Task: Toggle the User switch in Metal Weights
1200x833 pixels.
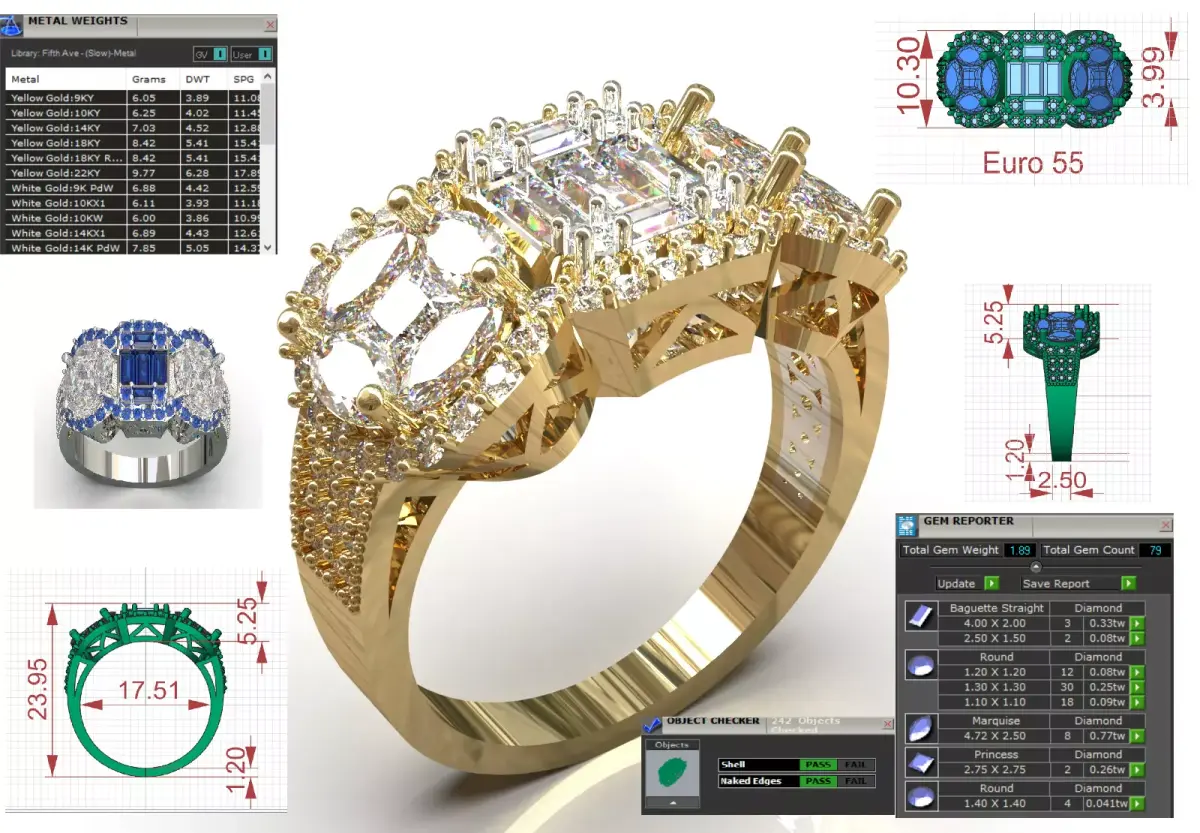Action: (x=263, y=54)
